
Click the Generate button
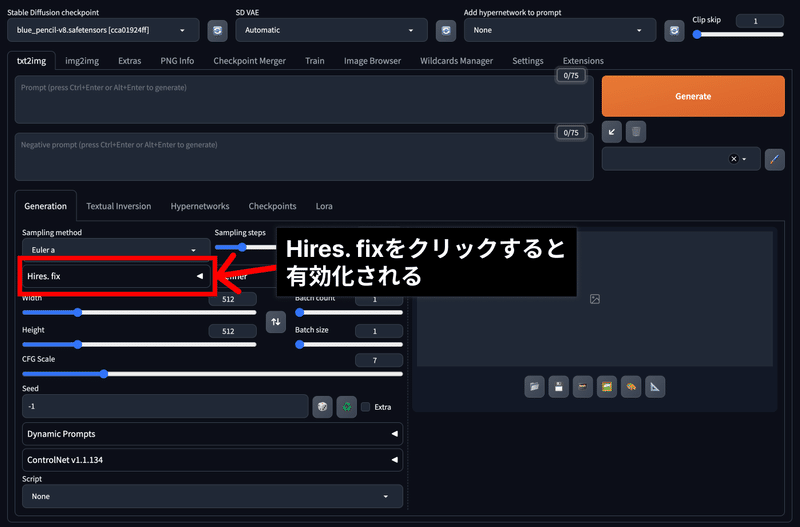coord(693,96)
